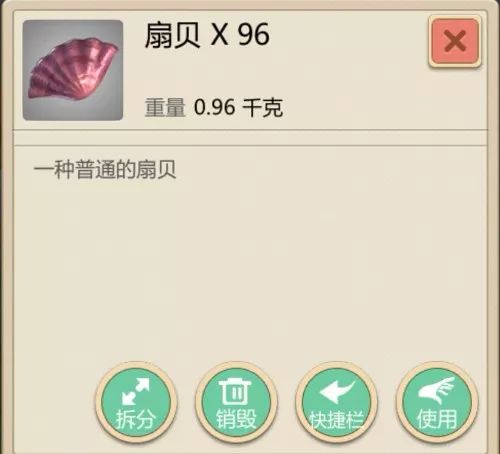Click the 使用 text label
This screenshot has width=500, height=454.
(x=437, y=419)
